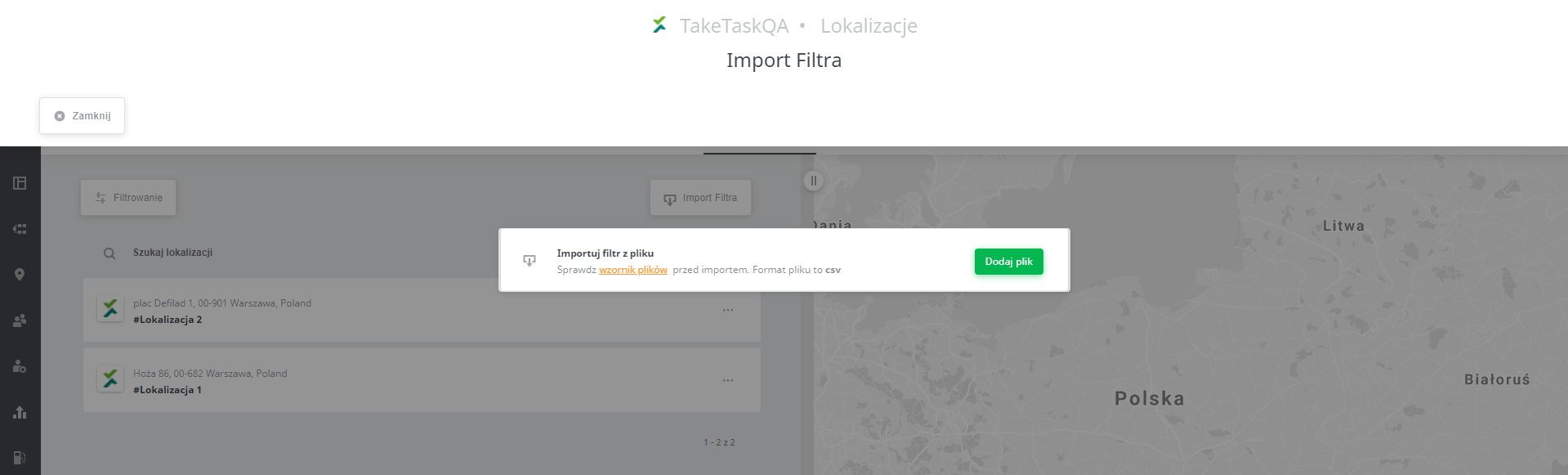1568x475 pixels.
Task: Open the wzornik plików link
Action: [x=632, y=270]
